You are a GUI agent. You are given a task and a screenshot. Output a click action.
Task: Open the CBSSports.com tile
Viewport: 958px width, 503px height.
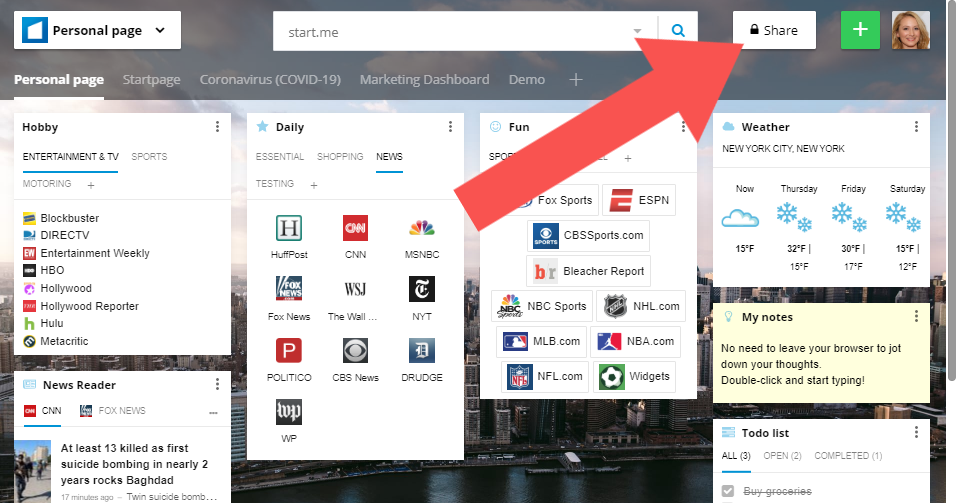point(588,235)
